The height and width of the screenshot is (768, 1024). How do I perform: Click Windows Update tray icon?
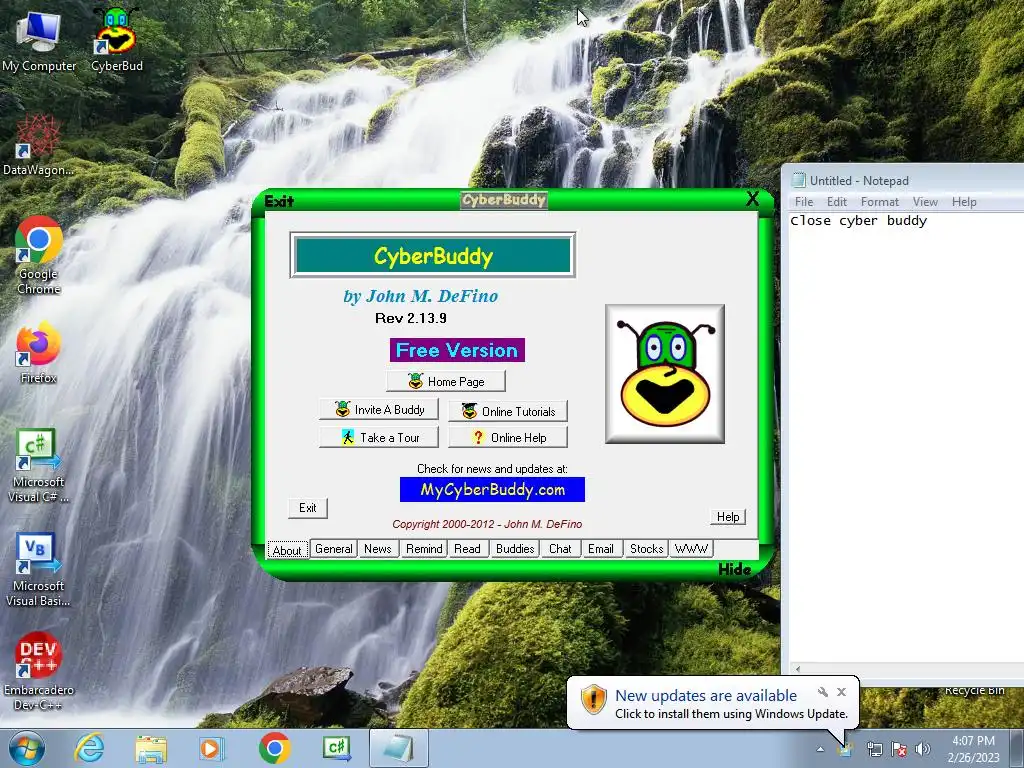pyautogui.click(x=846, y=749)
